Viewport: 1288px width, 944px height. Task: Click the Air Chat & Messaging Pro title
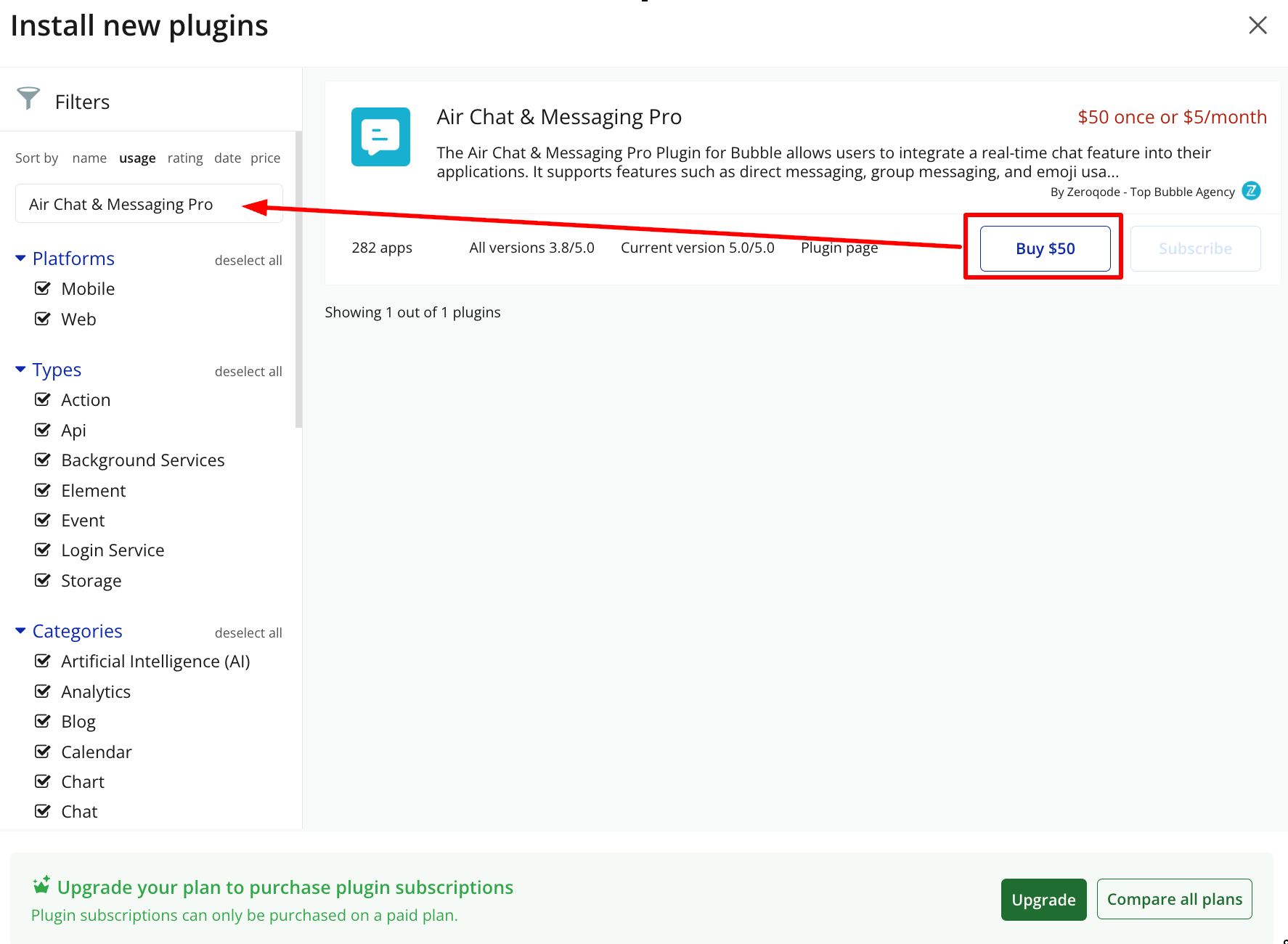click(559, 117)
